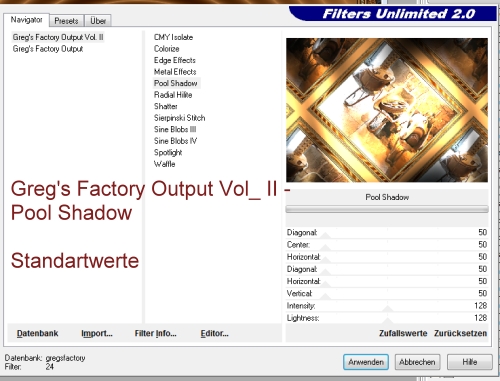Click Zurücksetzen to reset values

460,333
